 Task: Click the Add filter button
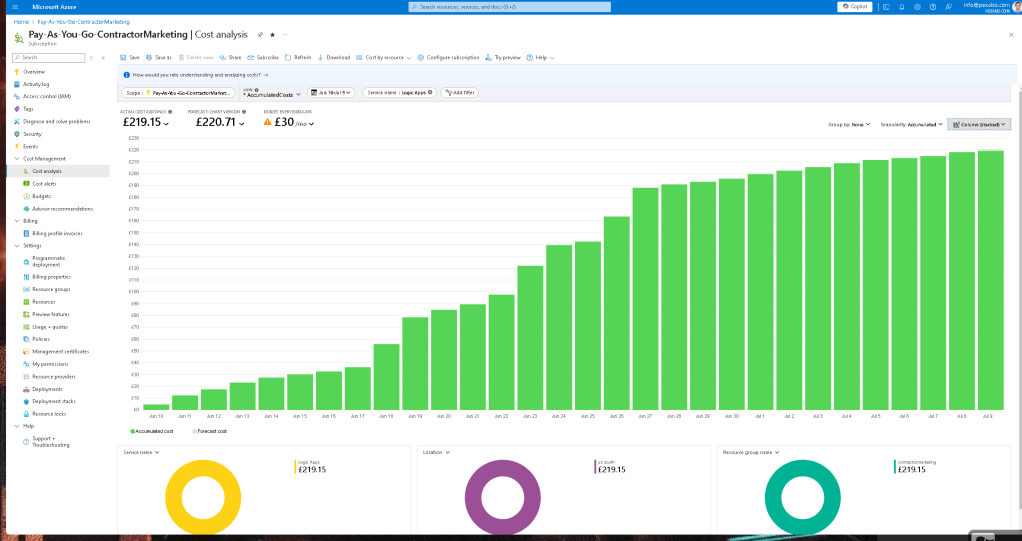pyautogui.click(x=460, y=93)
